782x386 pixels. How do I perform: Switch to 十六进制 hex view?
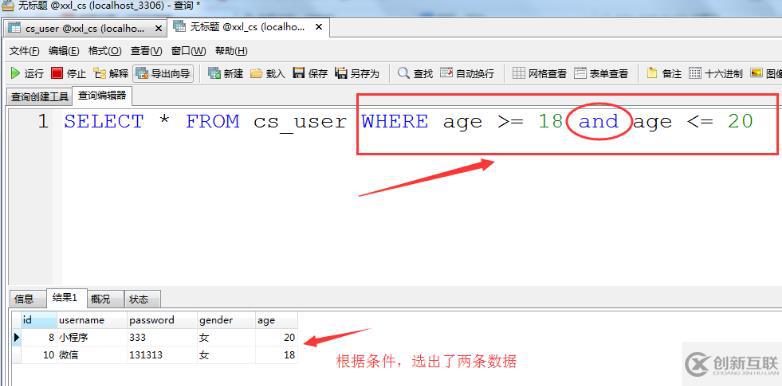click(x=716, y=73)
